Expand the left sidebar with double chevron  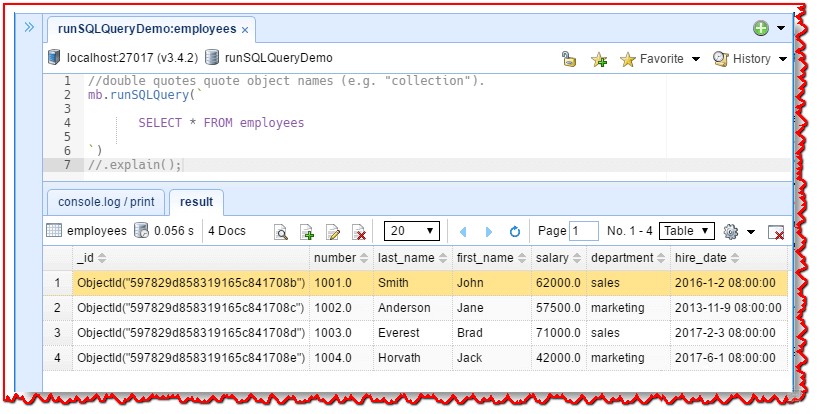pyautogui.click(x=29, y=27)
